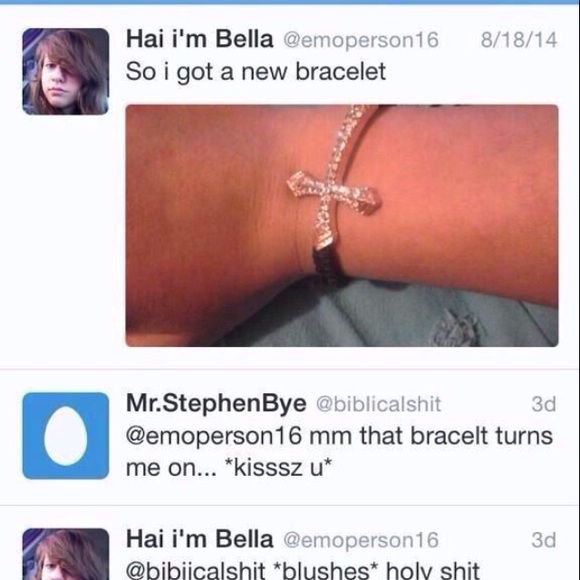
Task: Tap 'Hai i'm Bella' name on top tweet
Action: tap(199, 39)
